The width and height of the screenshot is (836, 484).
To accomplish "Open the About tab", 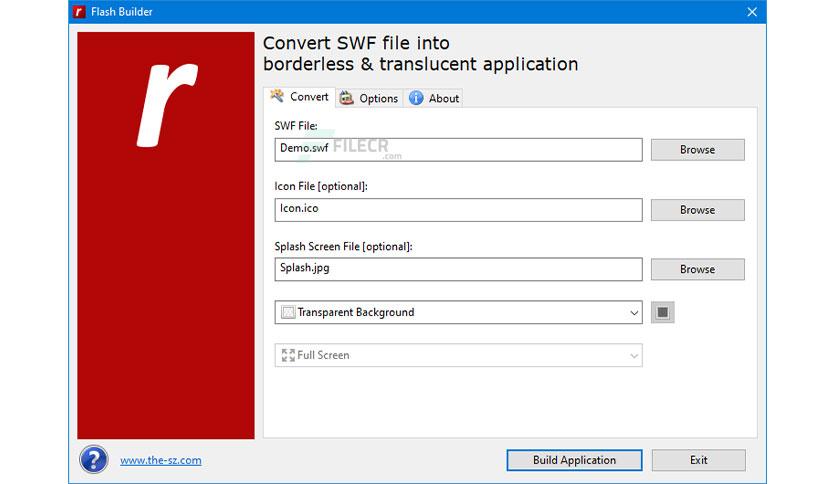I will click(x=433, y=98).
